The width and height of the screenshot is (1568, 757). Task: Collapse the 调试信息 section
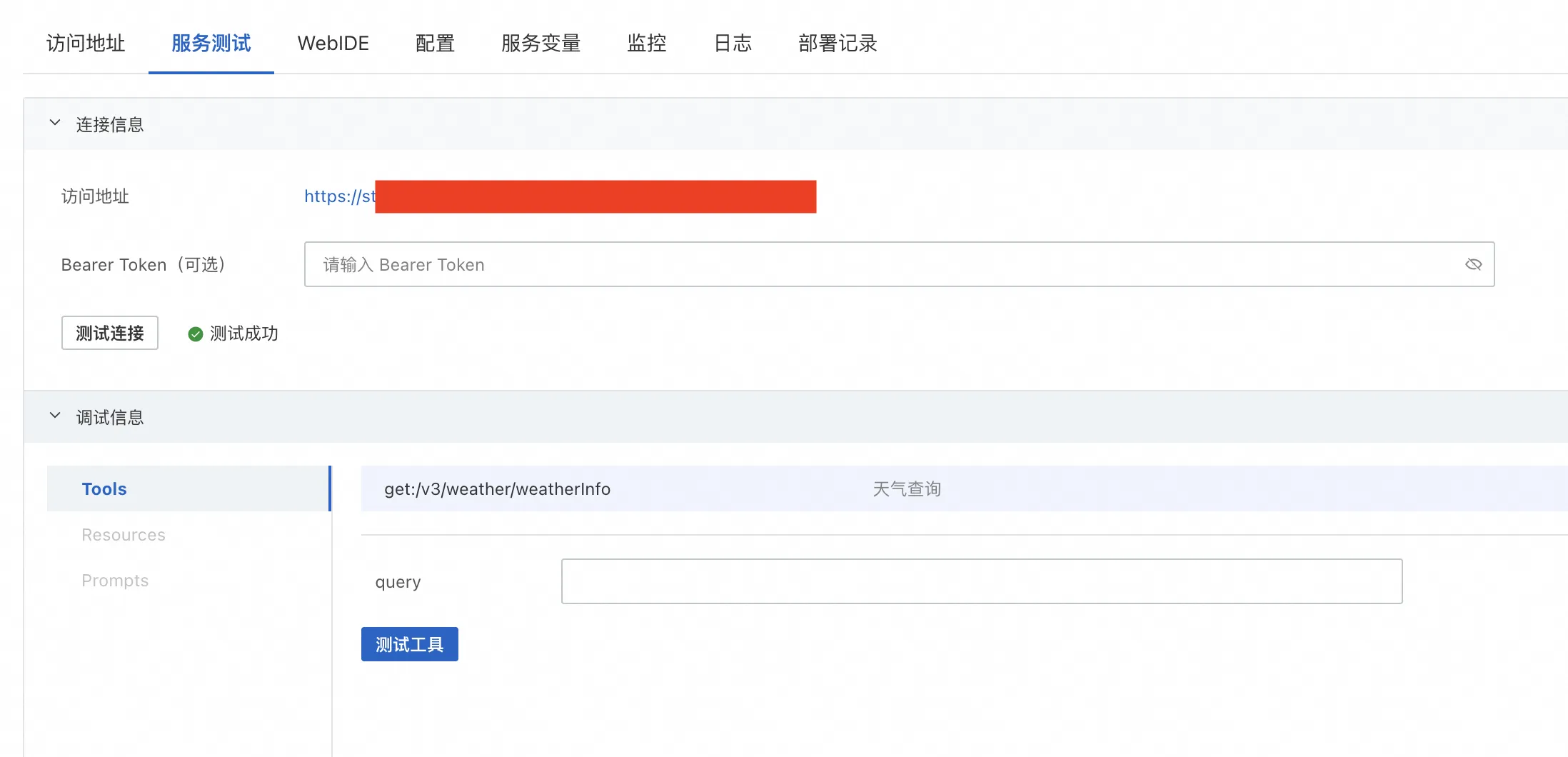coord(55,416)
